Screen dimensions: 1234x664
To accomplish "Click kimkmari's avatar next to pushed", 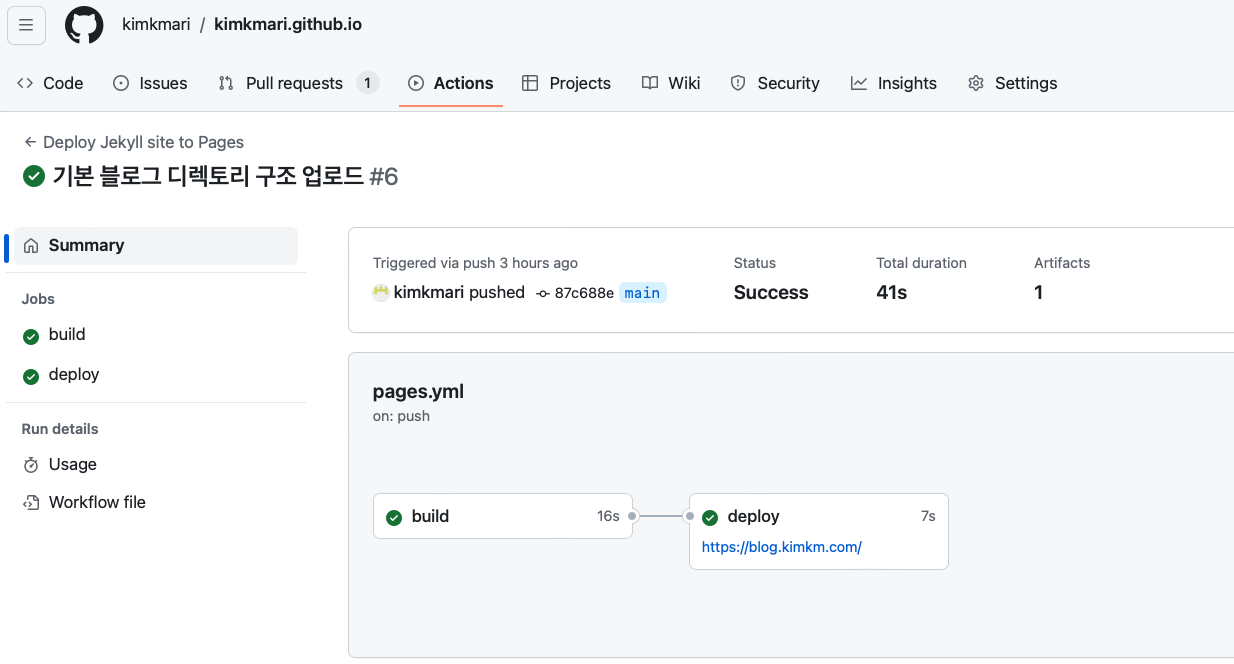I will pyautogui.click(x=381, y=293).
